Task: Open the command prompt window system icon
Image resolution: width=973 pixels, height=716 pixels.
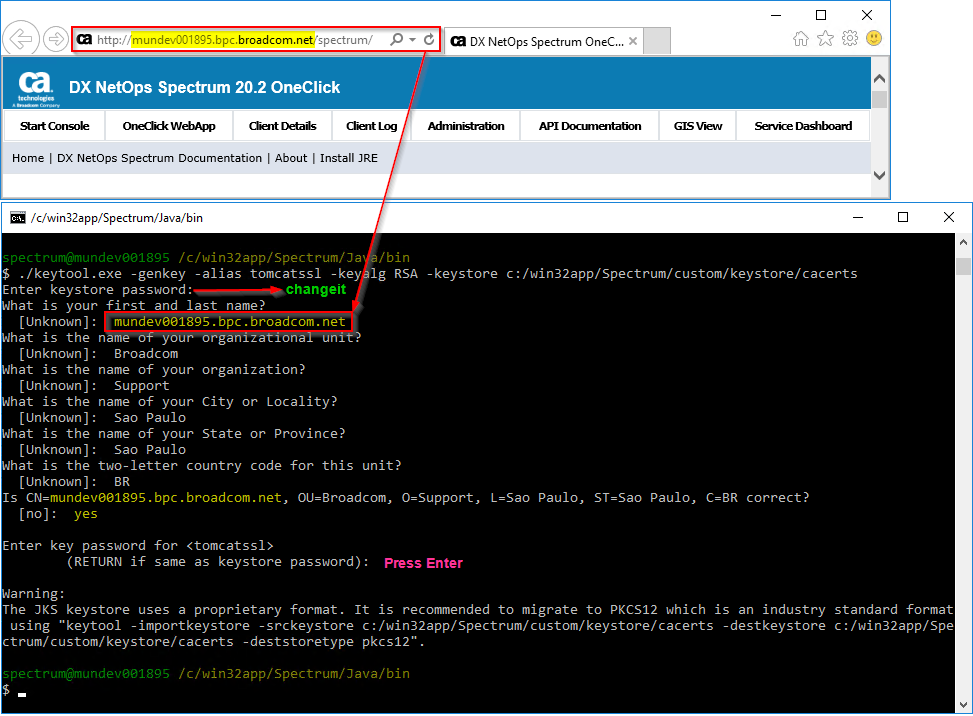Action: (17, 217)
